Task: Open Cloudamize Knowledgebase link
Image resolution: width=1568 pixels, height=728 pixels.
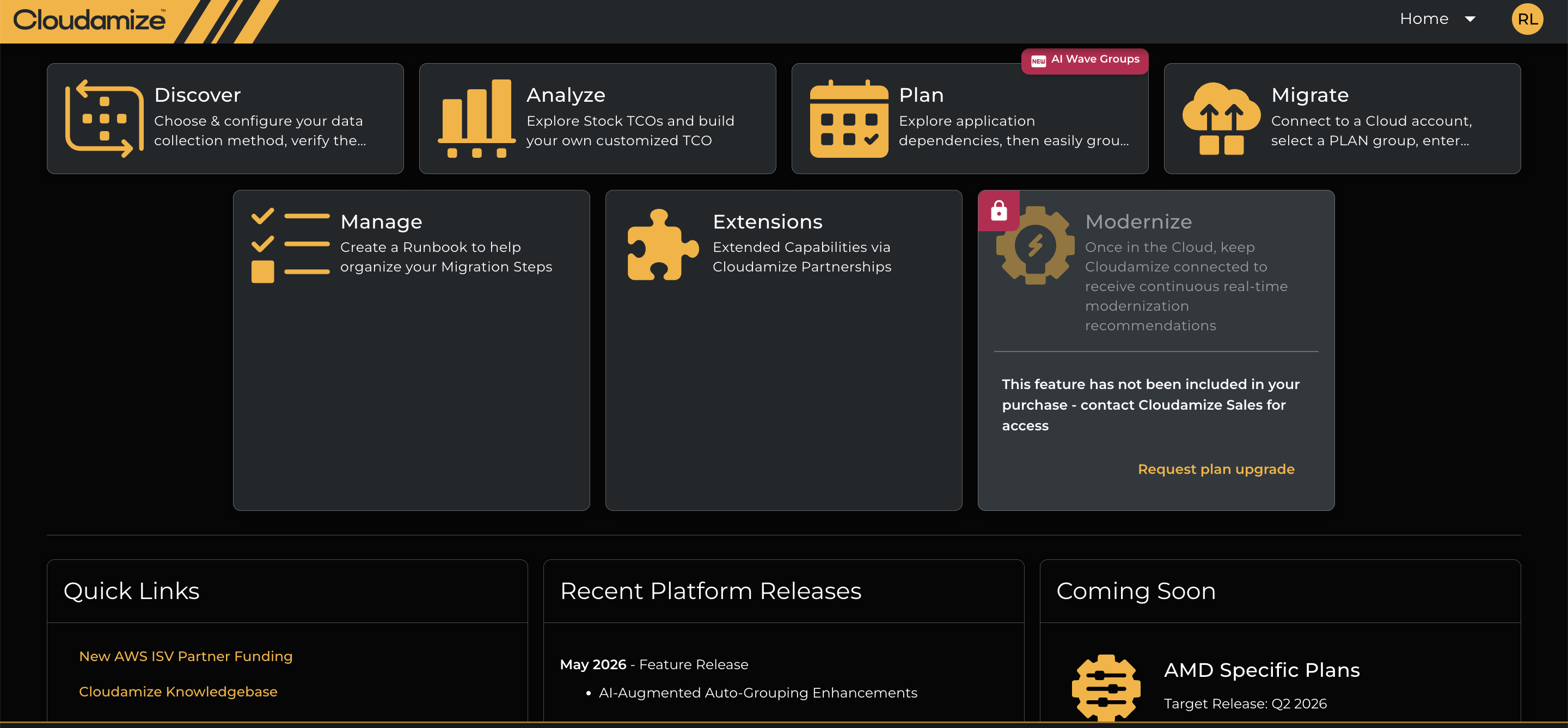Action: (x=177, y=692)
